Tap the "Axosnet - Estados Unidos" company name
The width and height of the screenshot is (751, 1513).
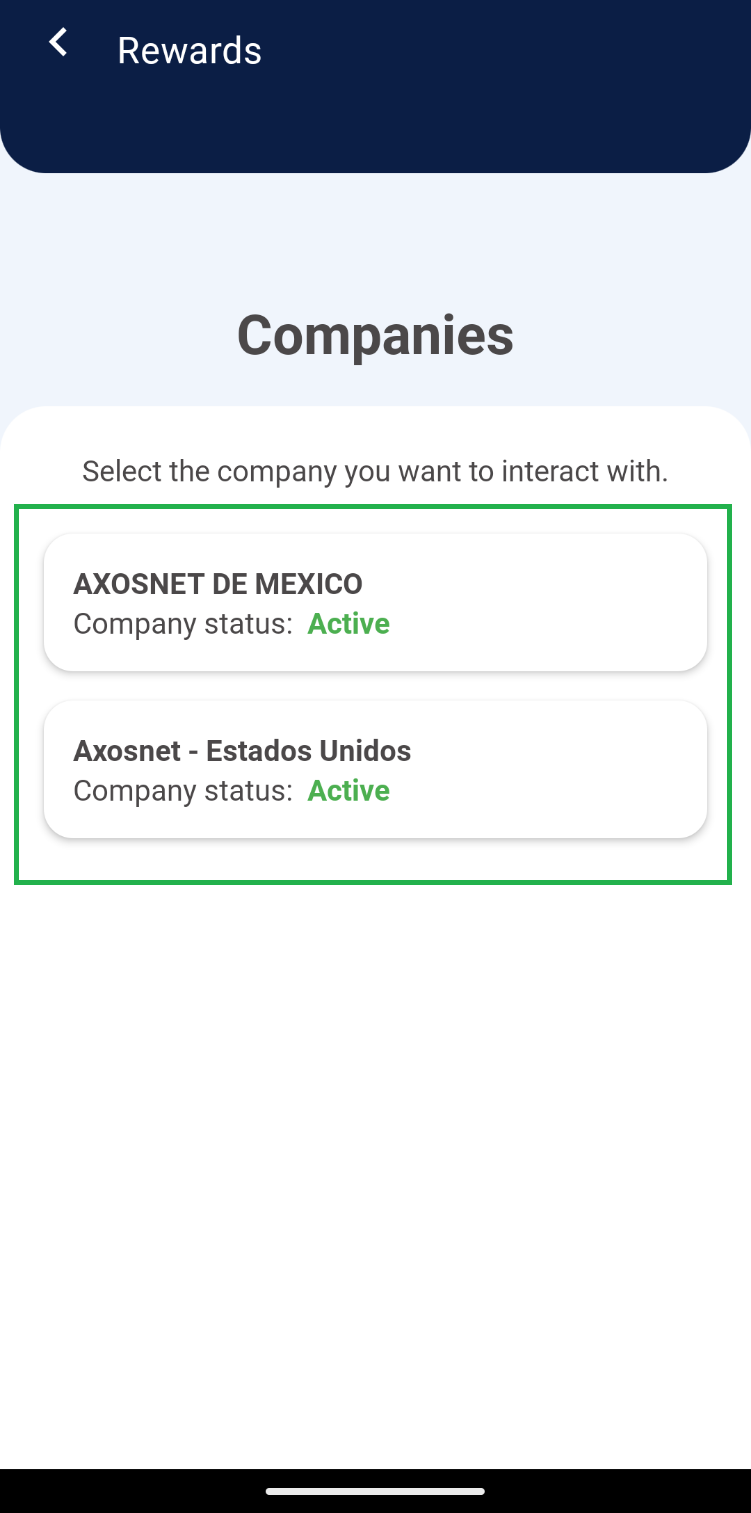(242, 750)
